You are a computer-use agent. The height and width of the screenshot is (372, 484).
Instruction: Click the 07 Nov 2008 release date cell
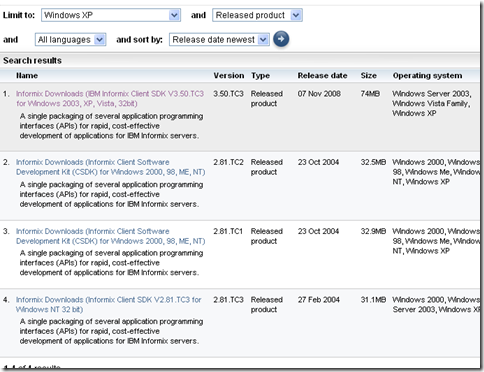319,94
